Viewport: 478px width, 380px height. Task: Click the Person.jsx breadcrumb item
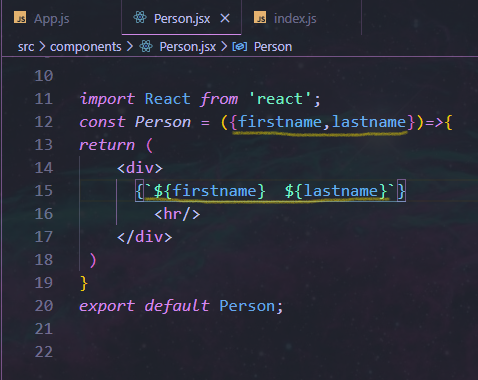(188, 47)
